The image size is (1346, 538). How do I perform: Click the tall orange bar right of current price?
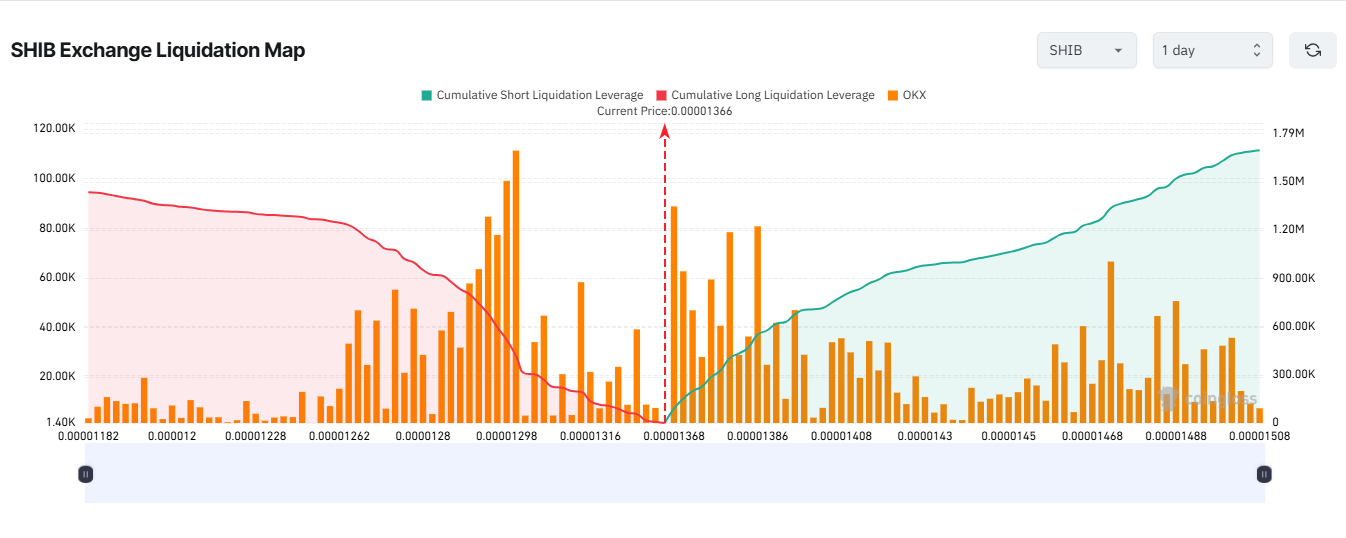(674, 314)
